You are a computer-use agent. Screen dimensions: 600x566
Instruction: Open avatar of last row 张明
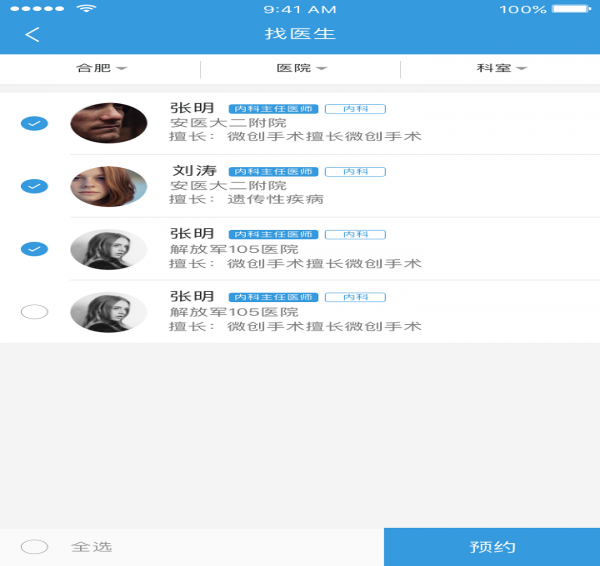pos(109,312)
